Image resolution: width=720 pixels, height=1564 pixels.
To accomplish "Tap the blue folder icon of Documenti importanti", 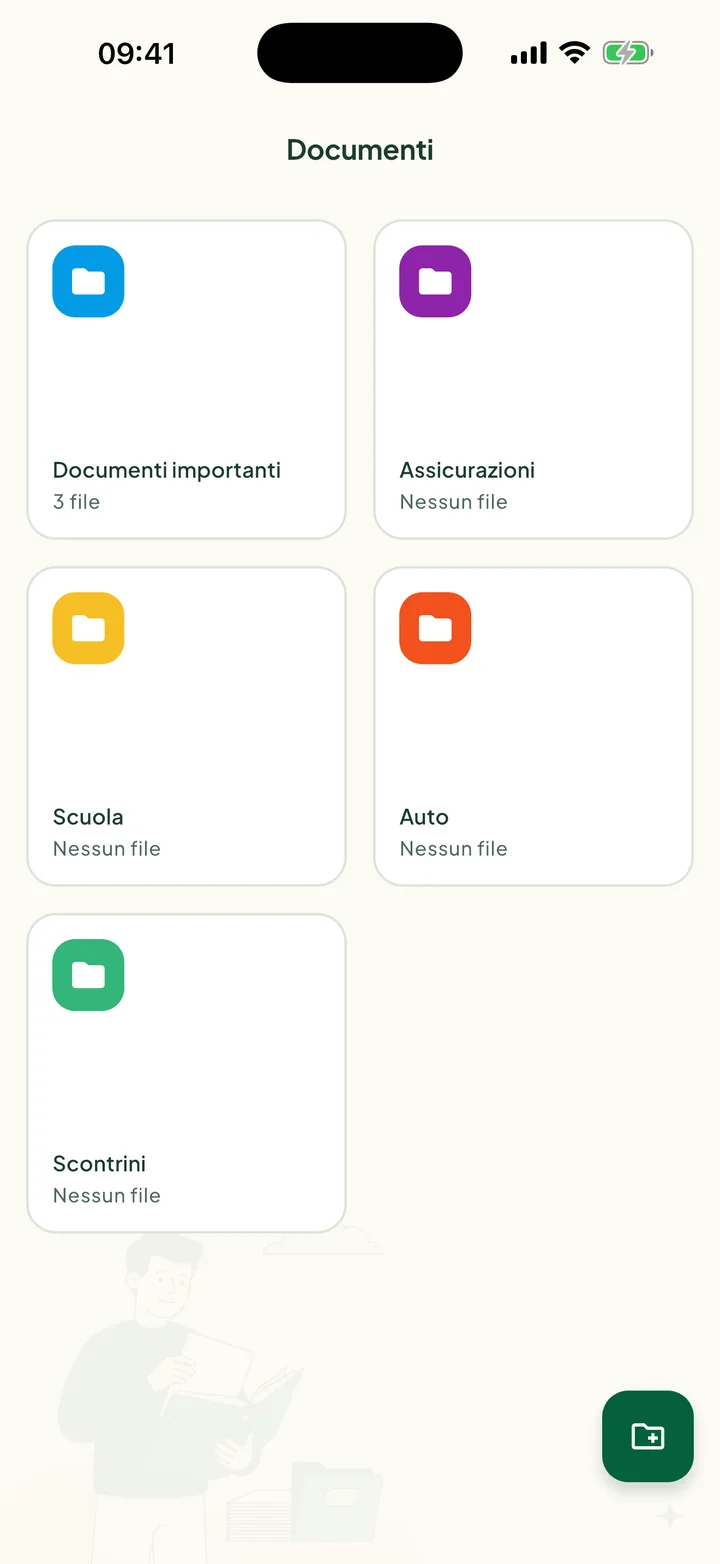I will pyautogui.click(x=88, y=281).
